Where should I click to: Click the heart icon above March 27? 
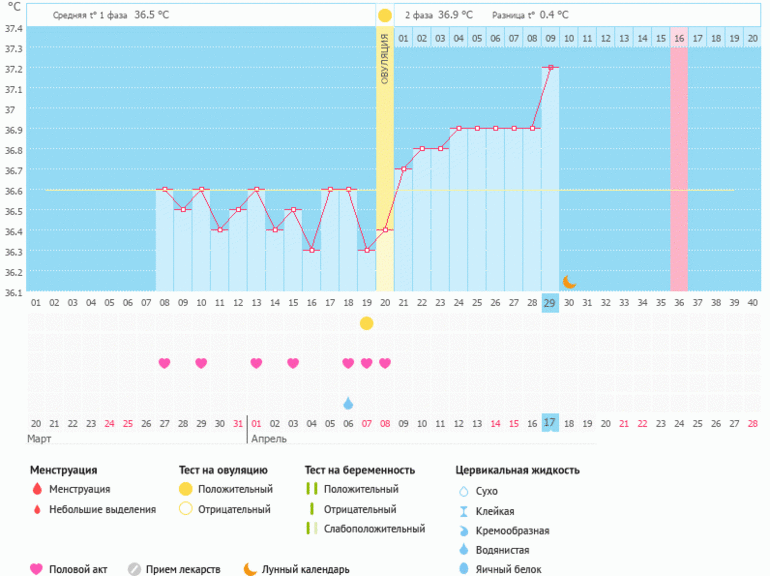(x=165, y=363)
